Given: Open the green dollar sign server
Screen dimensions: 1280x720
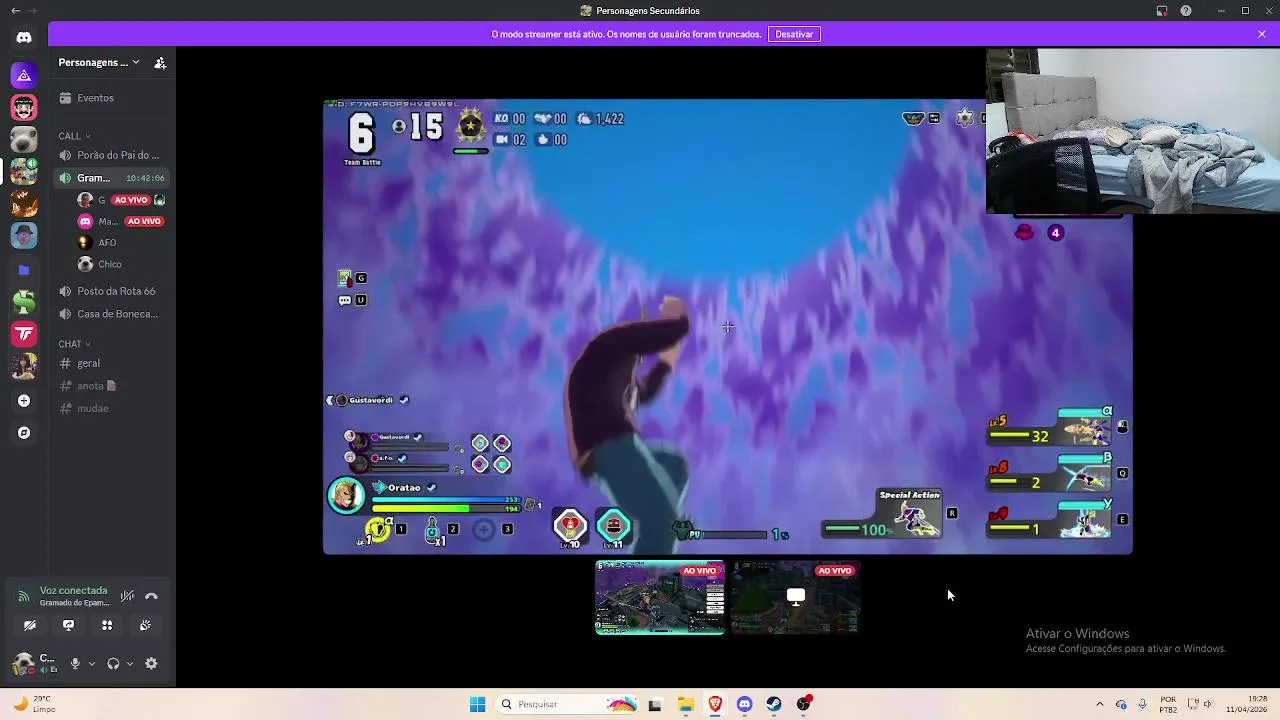Looking at the screenshot, I should pyautogui.click(x=24, y=301).
